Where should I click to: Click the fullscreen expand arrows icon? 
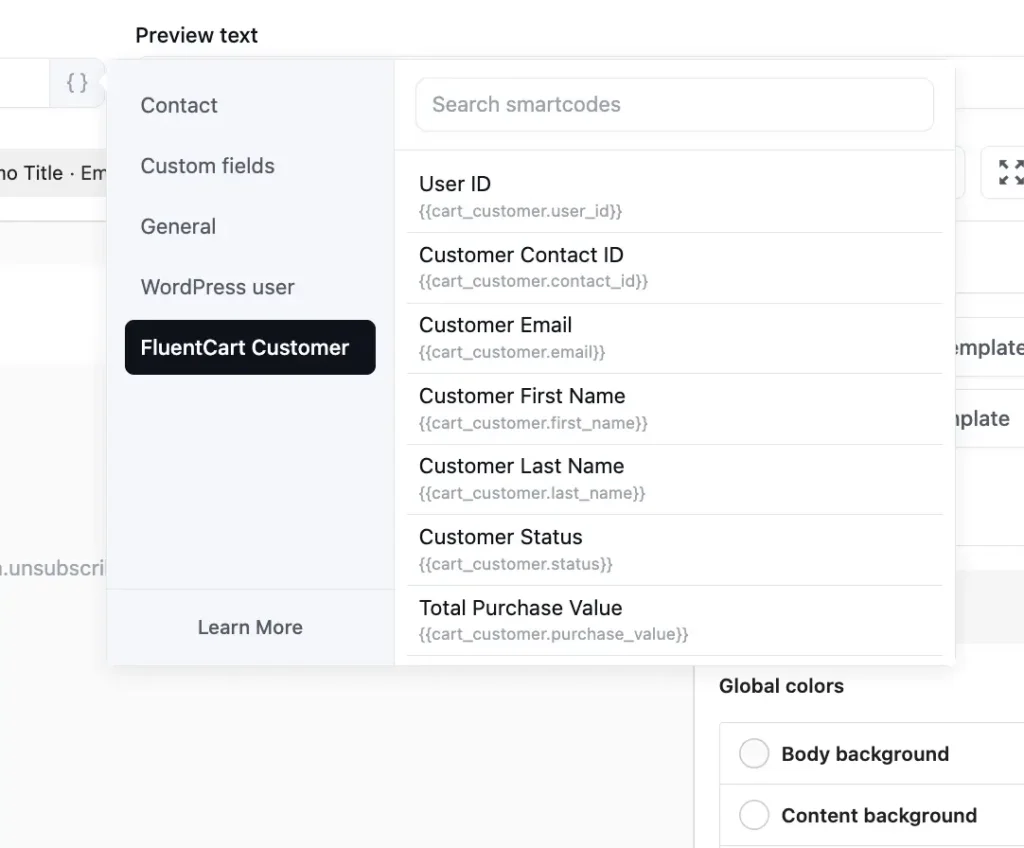click(x=1010, y=172)
